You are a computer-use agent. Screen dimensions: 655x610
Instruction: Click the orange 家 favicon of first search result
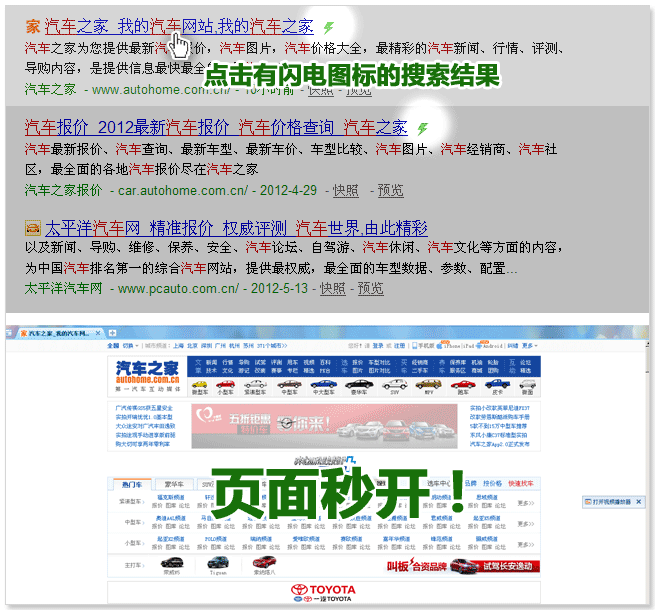click(33, 27)
